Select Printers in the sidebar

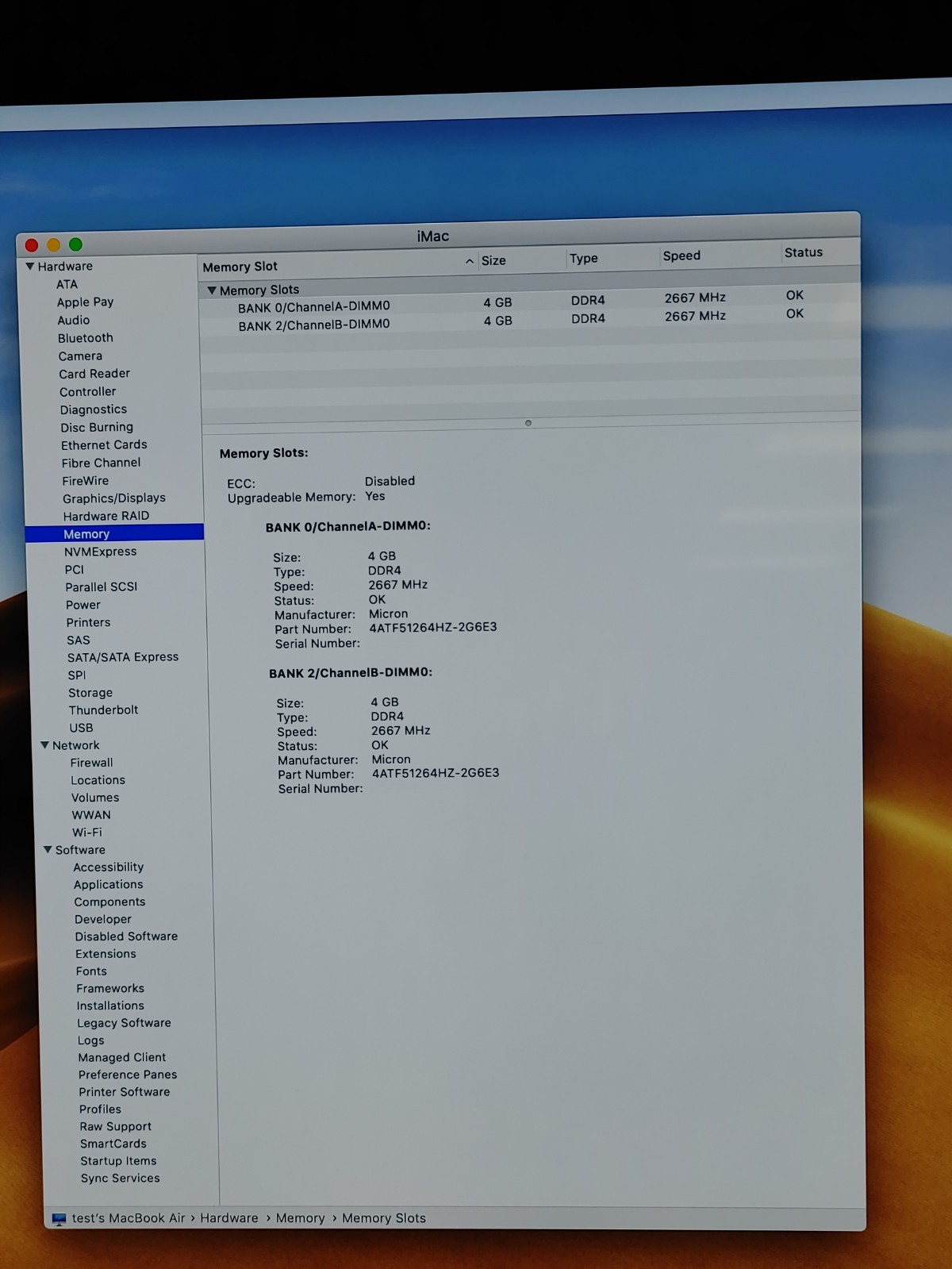coord(88,623)
